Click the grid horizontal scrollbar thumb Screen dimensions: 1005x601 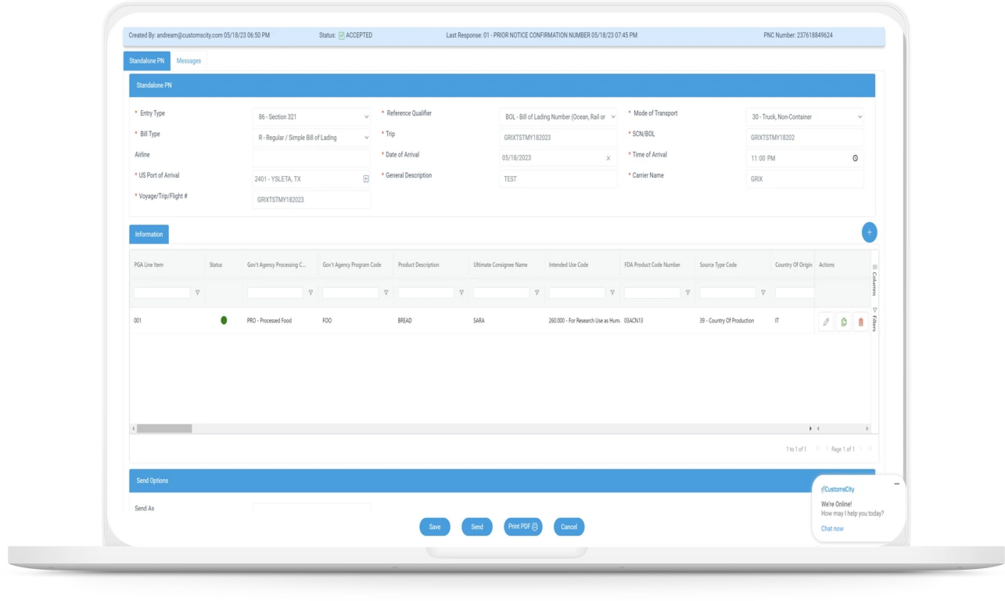[x=164, y=429]
